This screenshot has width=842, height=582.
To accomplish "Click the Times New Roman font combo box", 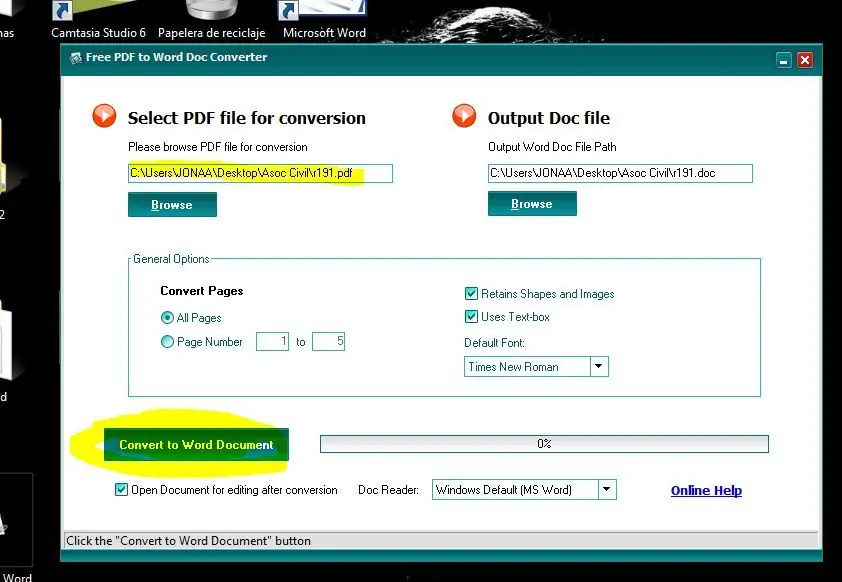I will click(536, 367).
